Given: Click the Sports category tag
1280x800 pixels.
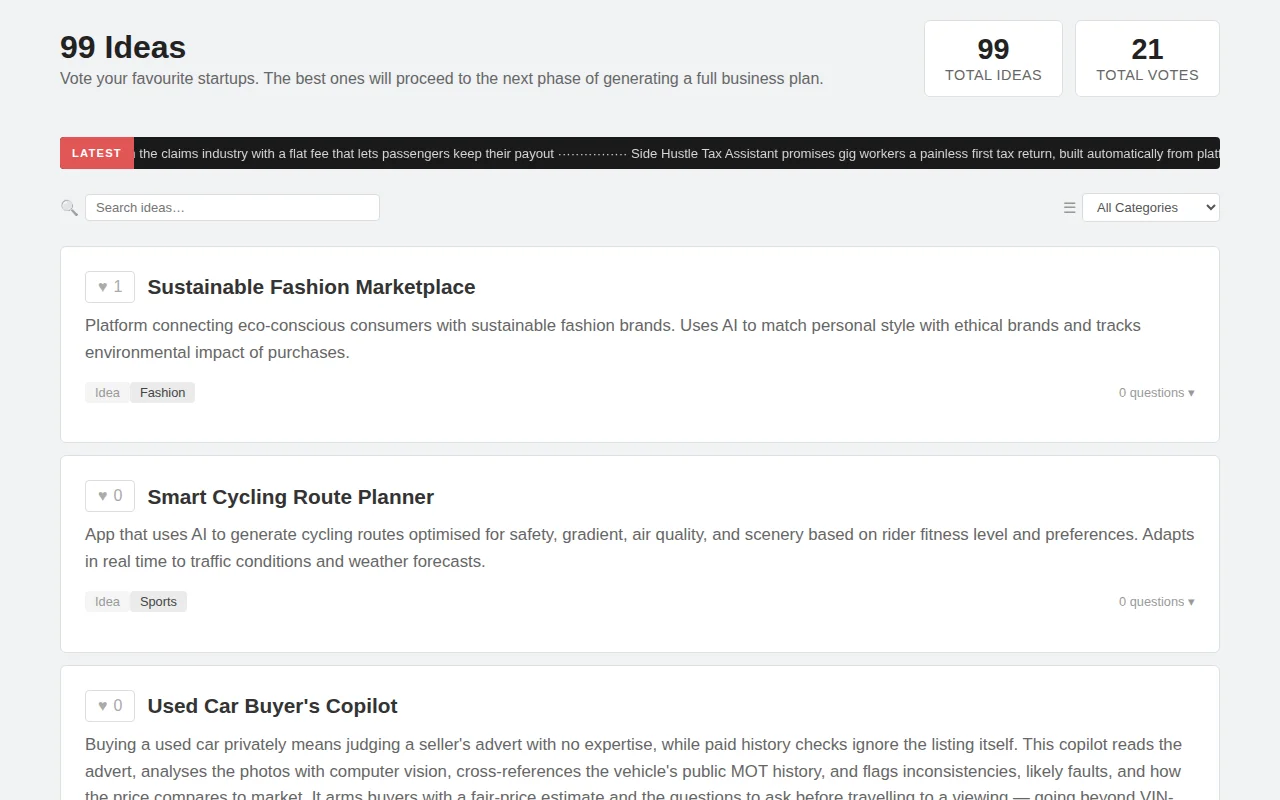Looking at the screenshot, I should click(x=158, y=602).
